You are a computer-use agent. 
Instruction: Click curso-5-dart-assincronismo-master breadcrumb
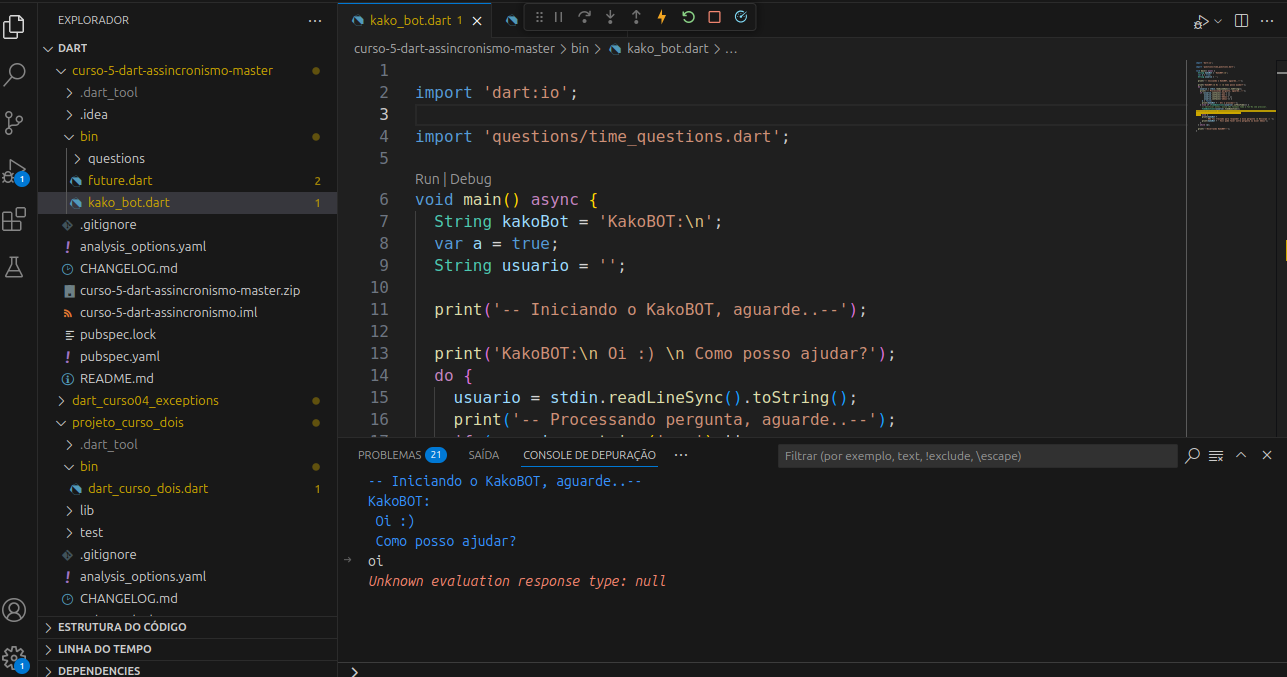click(x=454, y=48)
